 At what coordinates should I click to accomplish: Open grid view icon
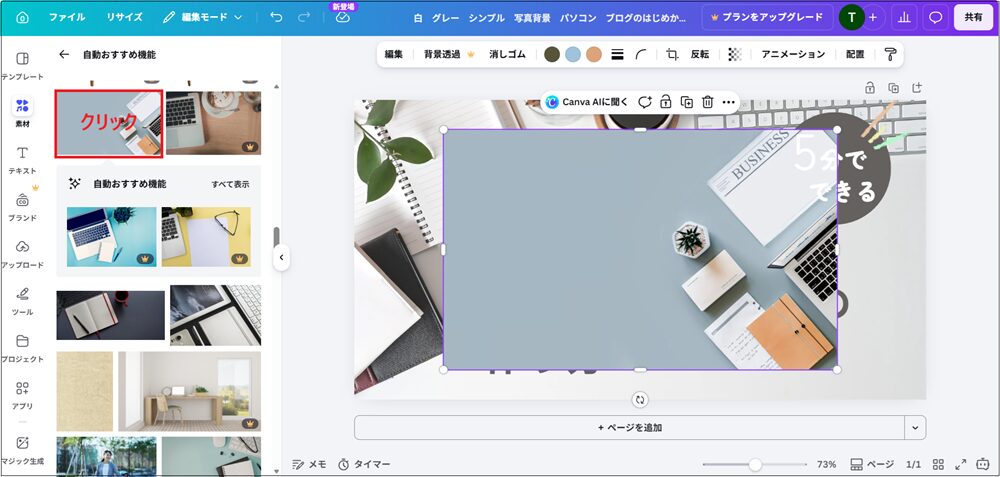tap(938, 464)
